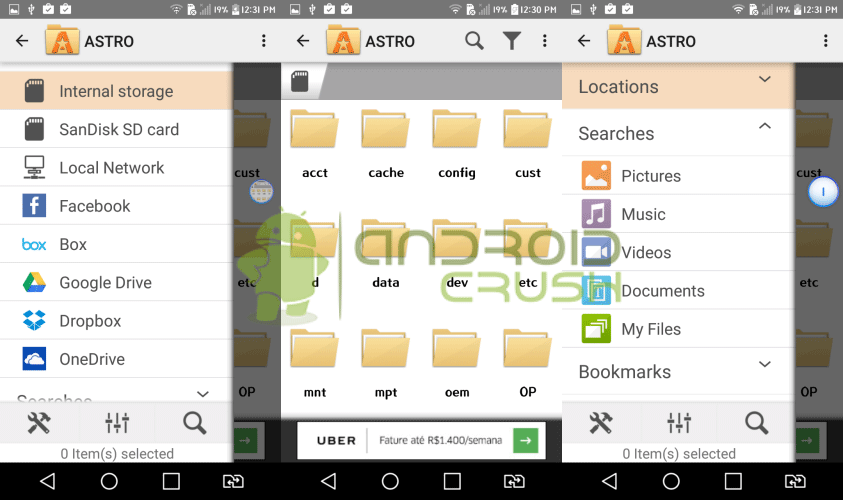Open Box cloud location
The width and height of the screenshot is (843, 500).
(x=116, y=244)
